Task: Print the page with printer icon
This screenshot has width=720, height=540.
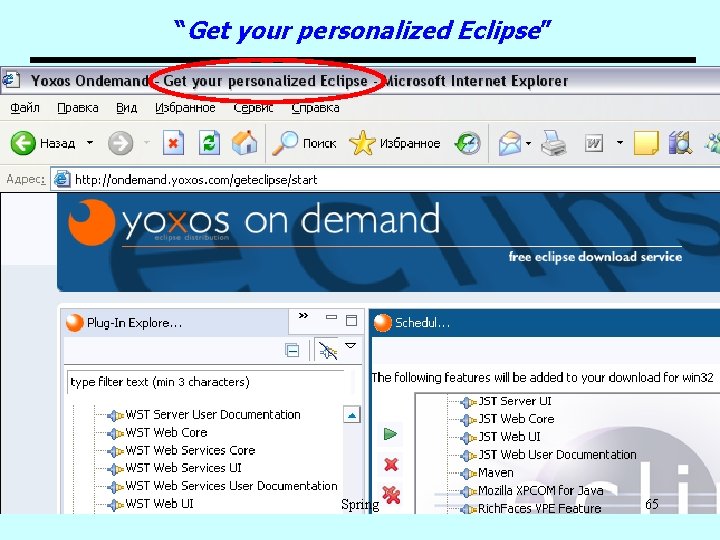Action: 553,143
